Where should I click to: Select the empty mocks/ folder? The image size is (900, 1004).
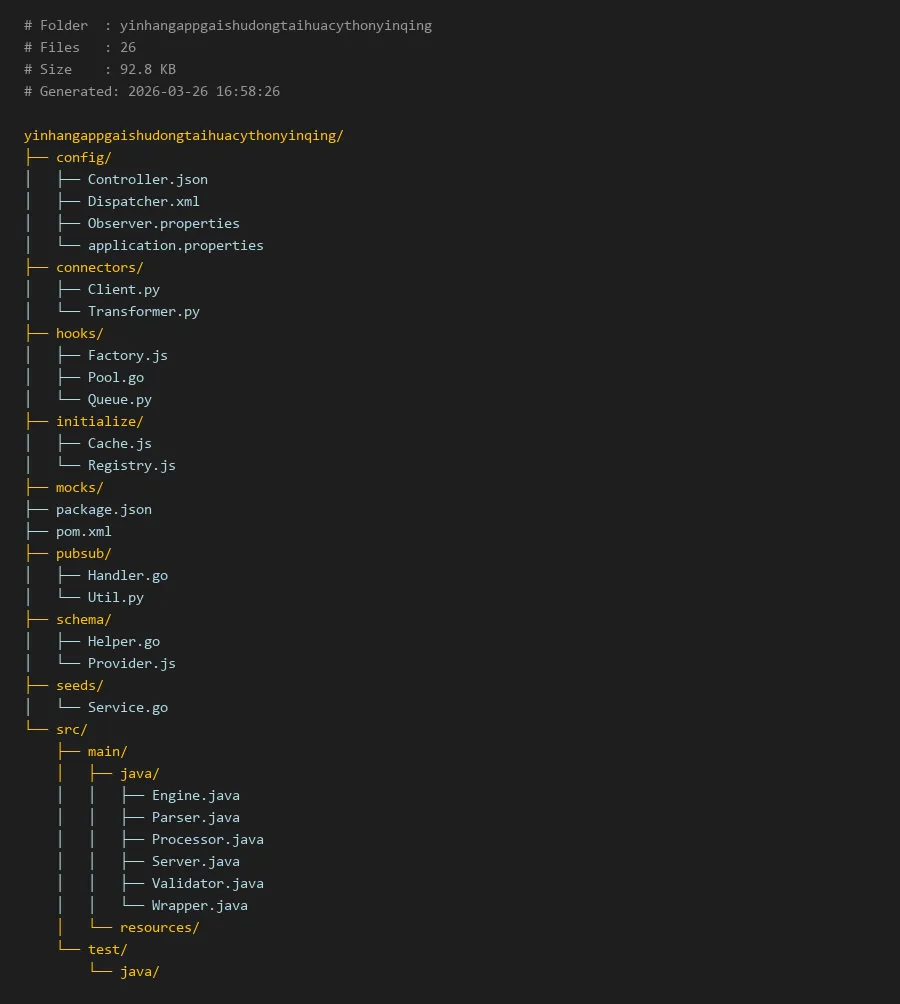(79, 487)
